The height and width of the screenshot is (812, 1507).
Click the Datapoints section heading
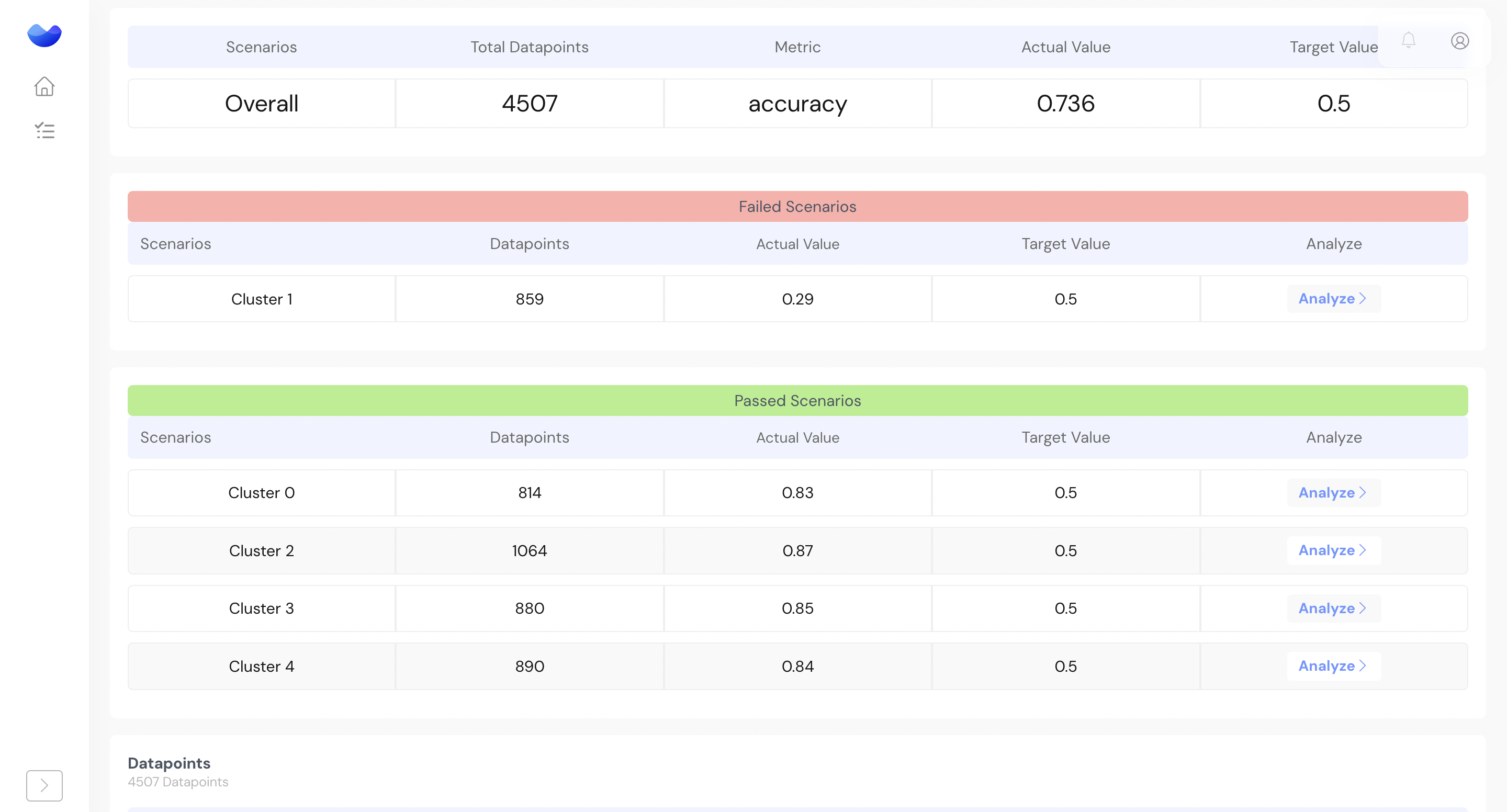tap(168, 763)
